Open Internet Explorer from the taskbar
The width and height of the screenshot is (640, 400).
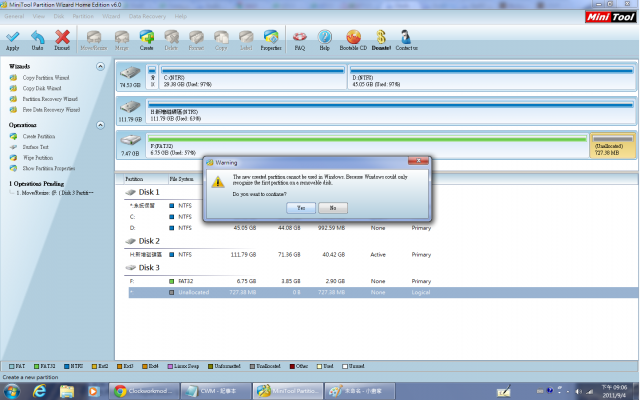click(39, 391)
